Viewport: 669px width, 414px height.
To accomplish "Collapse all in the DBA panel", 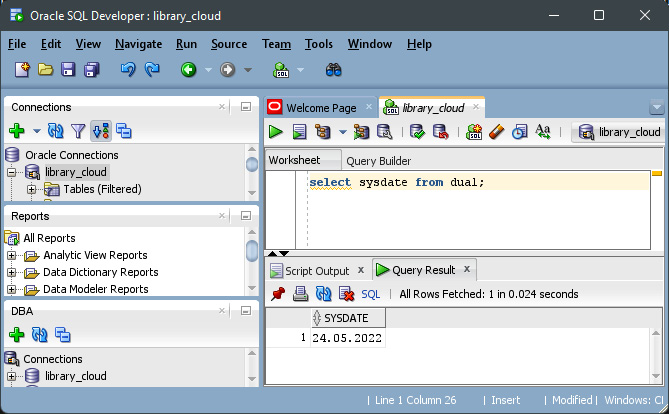I will point(62,335).
